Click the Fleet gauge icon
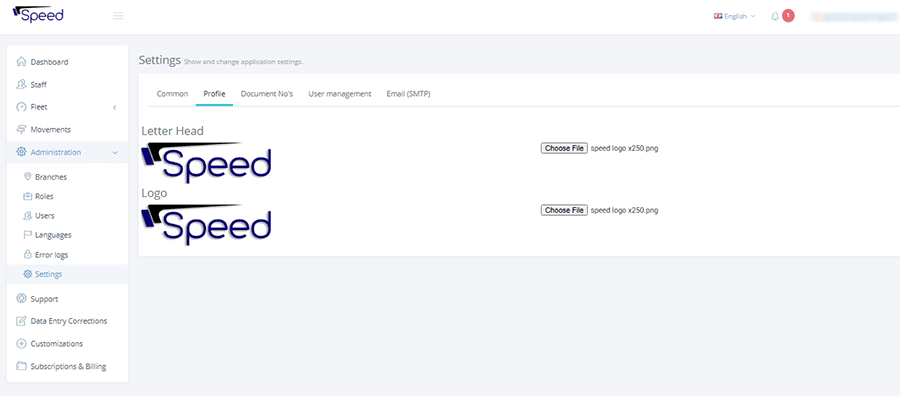Screen dimensions: 900x396 click(x=21, y=107)
